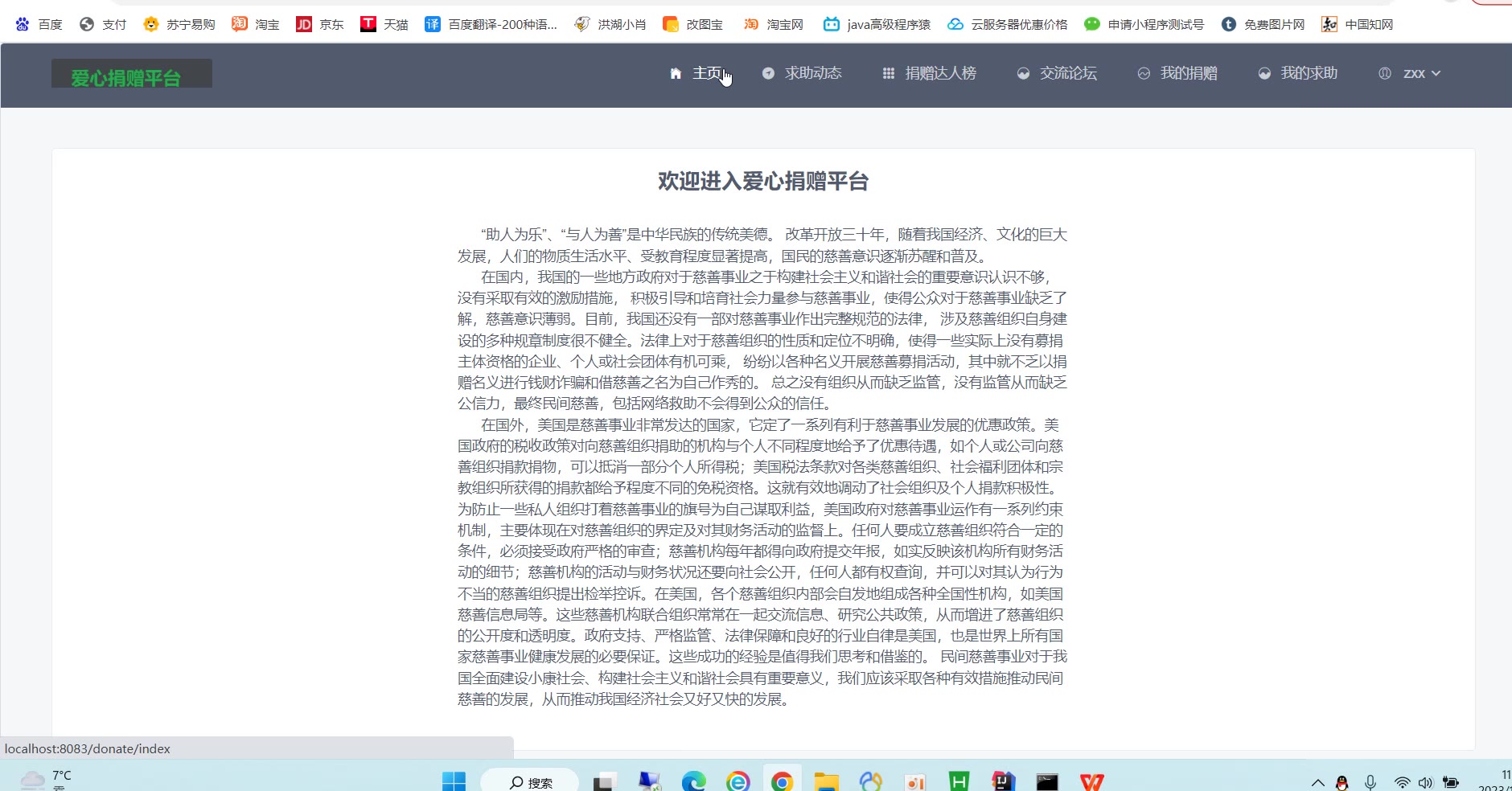The image size is (1512, 791).
Task: Open the 百度翻译 bookmark
Action: click(x=491, y=24)
